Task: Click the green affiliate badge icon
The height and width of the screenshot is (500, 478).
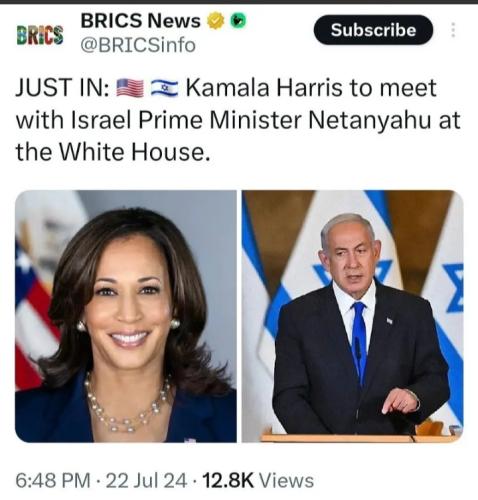Action: point(238,21)
